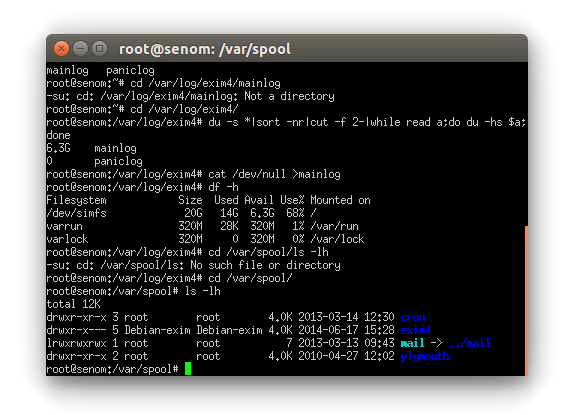Click the 'ls -lh' command at /var/spool prompt

[x=202, y=291]
